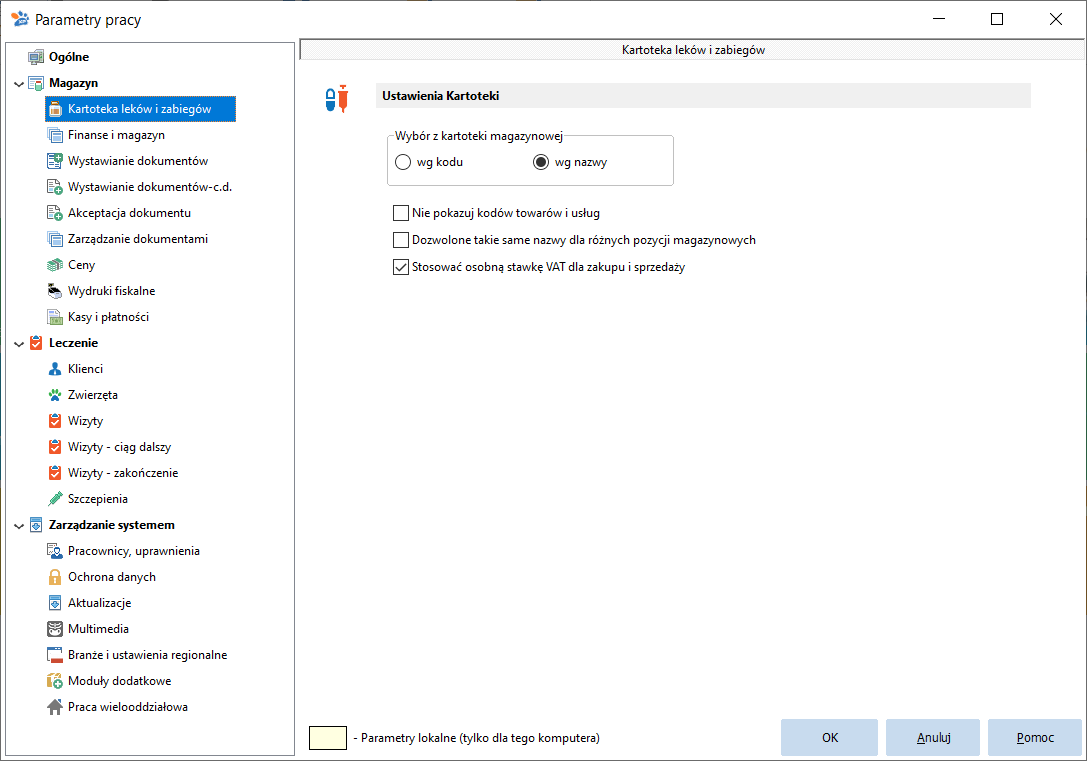
Task: Click the 'Kartoteka leków i zabiegów' page title
Action: click(693, 50)
